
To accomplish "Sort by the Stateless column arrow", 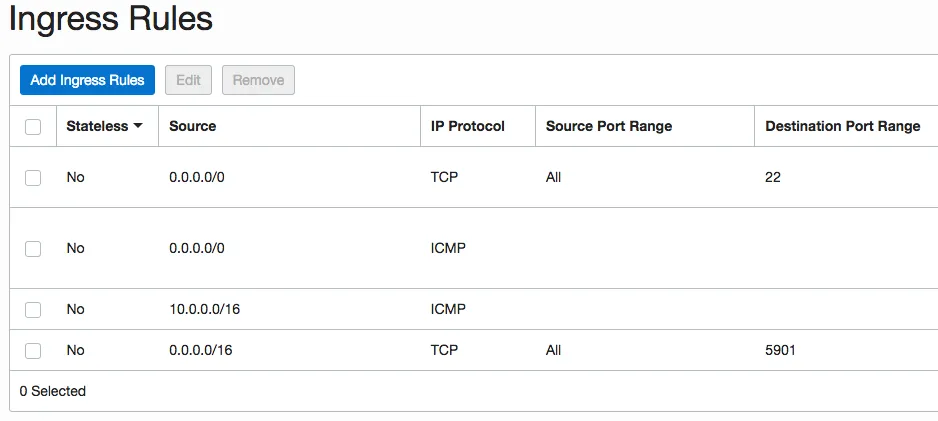I will (x=138, y=126).
